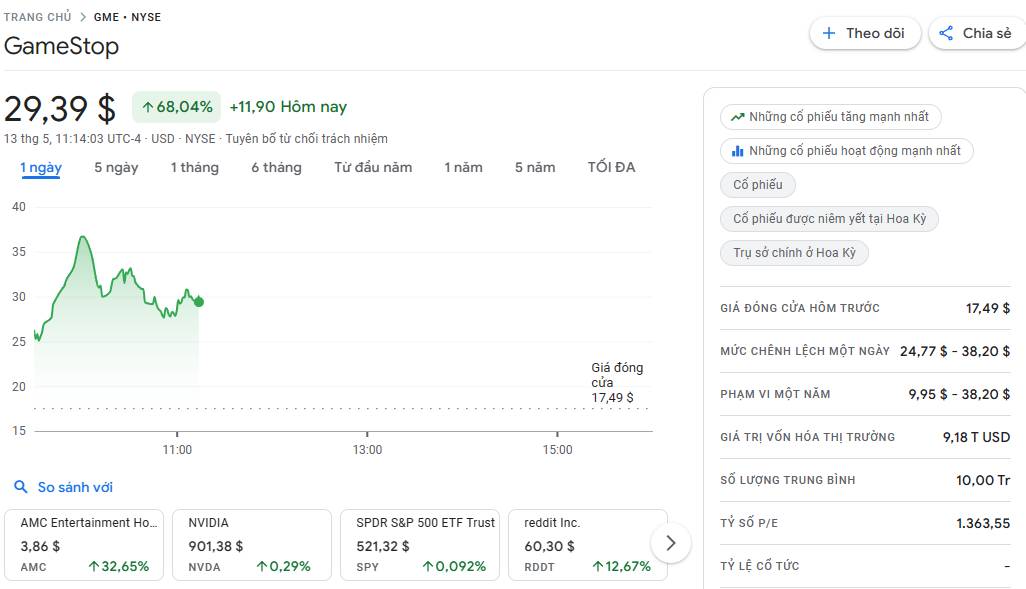Open Cổ phiếu được niêm yết tại Hoa Kỳ
Image resolution: width=1026 pixels, height=589 pixels.
click(x=829, y=219)
